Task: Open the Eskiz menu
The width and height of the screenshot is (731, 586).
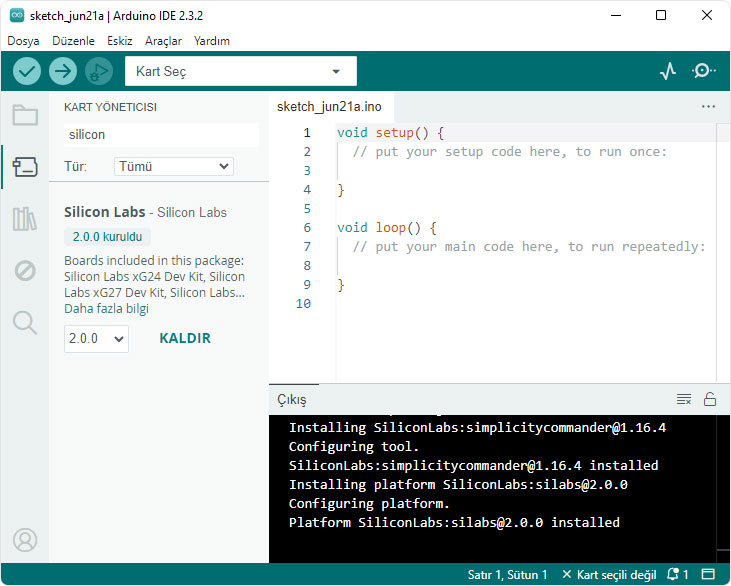Action: tap(120, 41)
